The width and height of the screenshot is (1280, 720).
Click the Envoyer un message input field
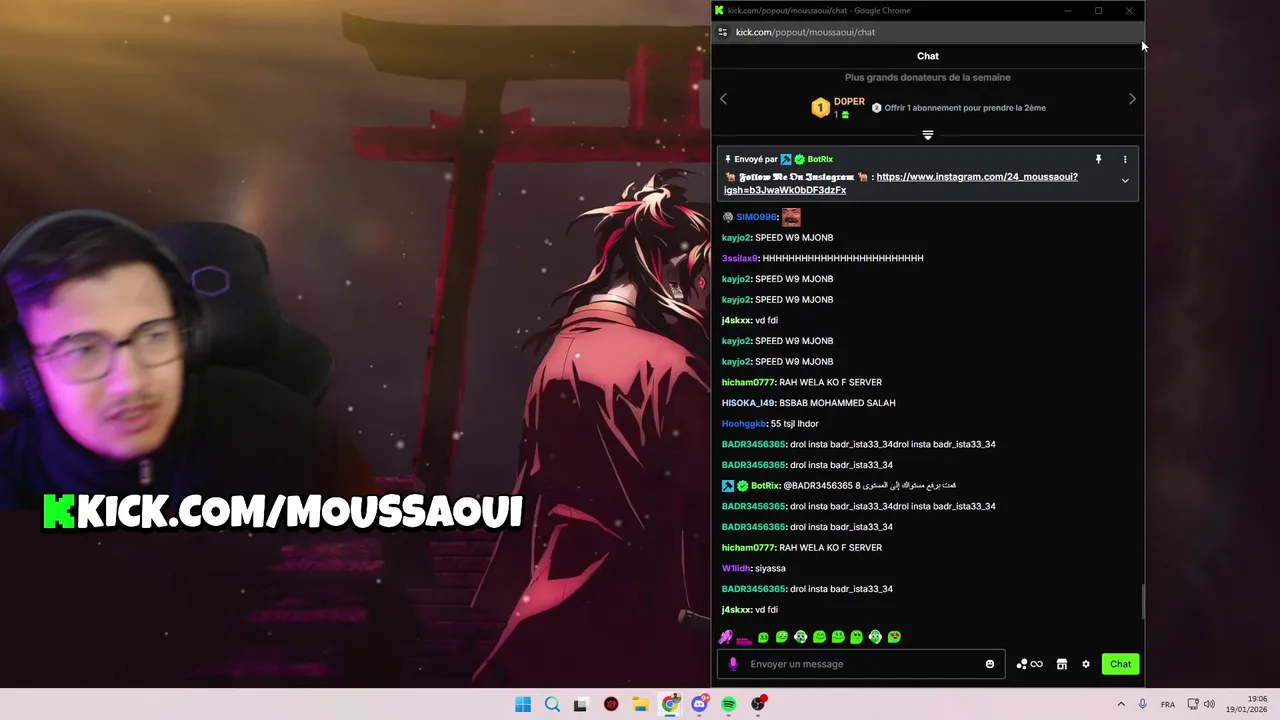coord(861,664)
